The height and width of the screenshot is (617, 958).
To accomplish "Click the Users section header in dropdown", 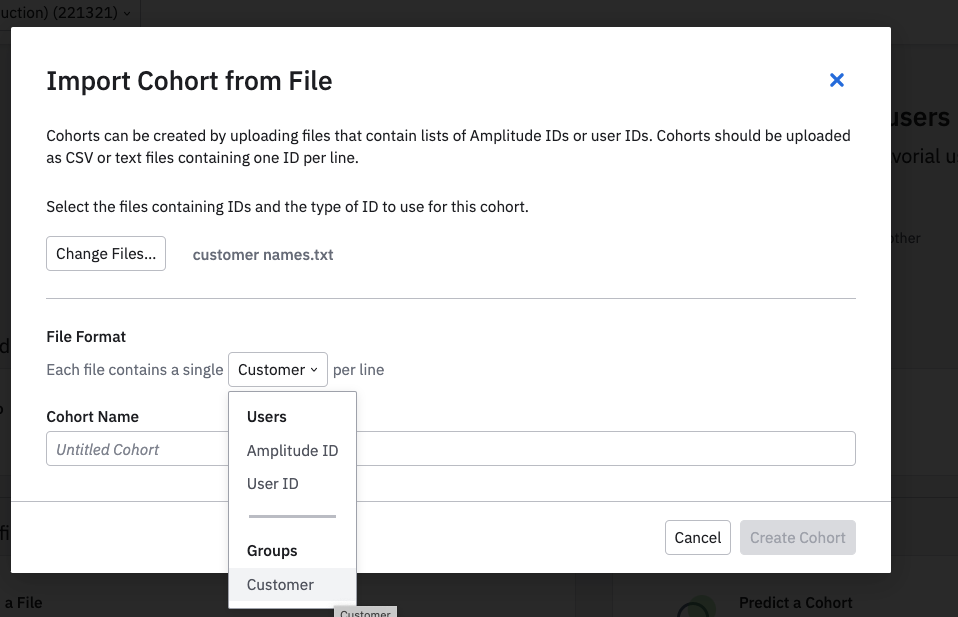I will [x=267, y=417].
